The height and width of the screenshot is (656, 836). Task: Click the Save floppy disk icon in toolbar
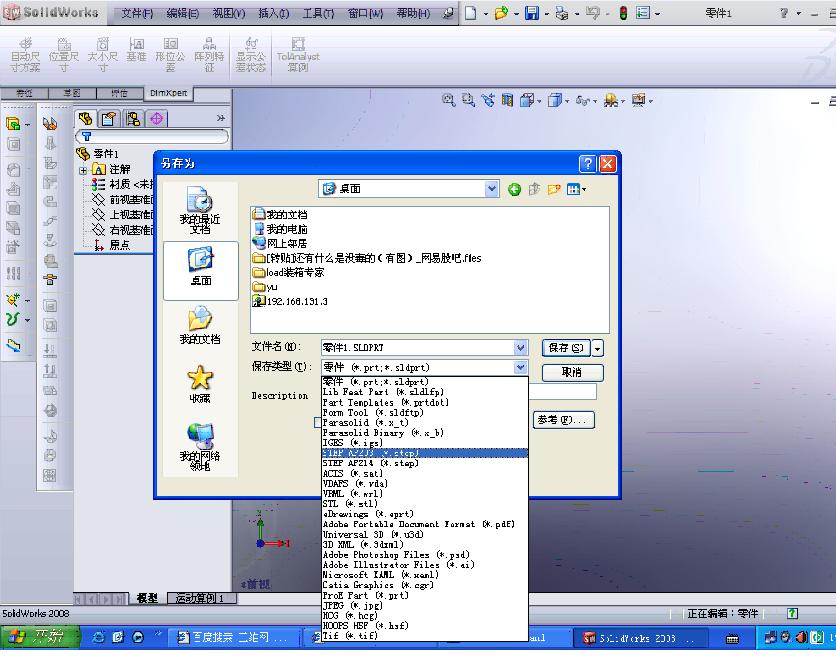[532, 13]
